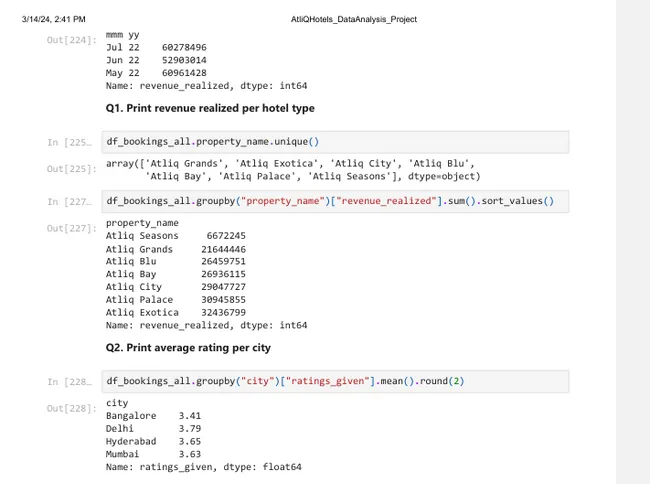Click the Atliq City revenue 29047727
Image resolution: width=650 pixels, height=484 pixels.
point(223,287)
